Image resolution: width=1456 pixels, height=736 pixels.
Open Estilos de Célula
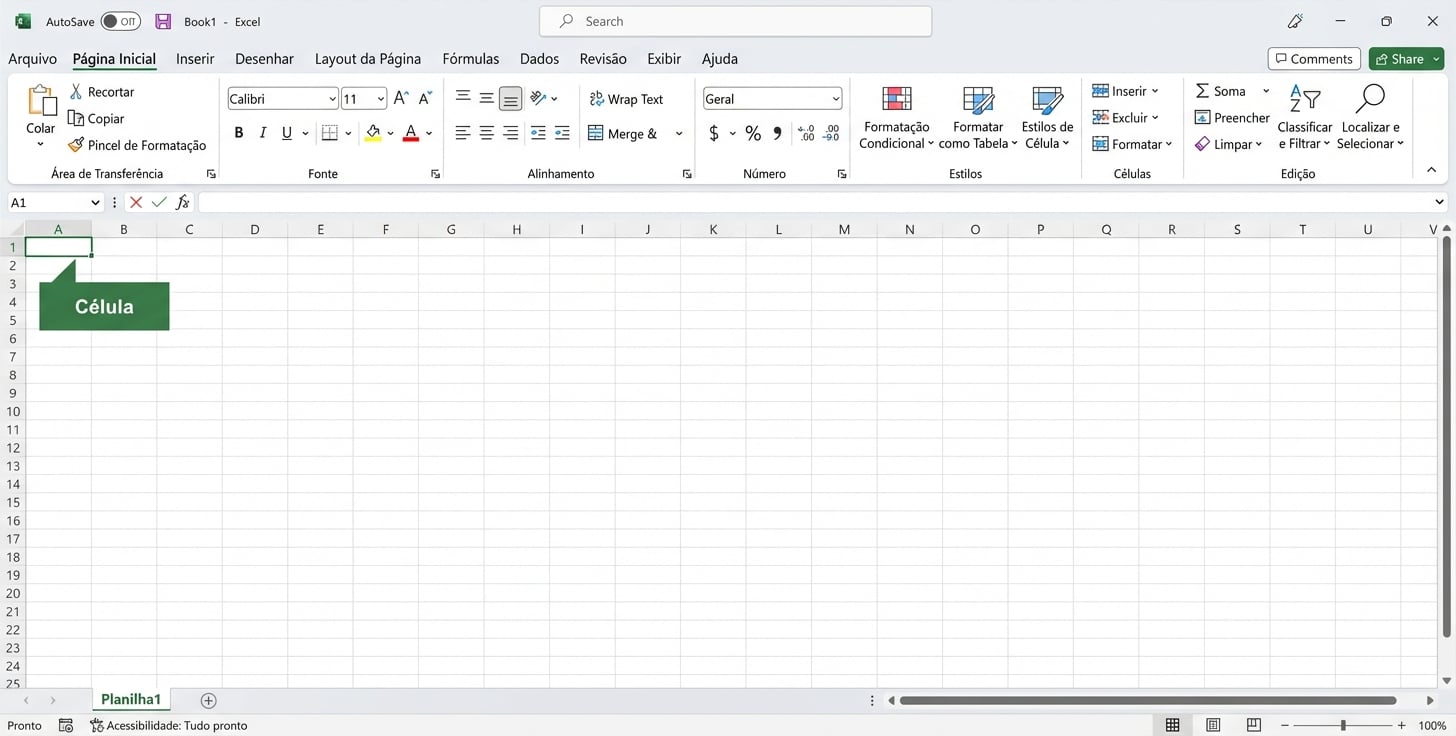1047,117
